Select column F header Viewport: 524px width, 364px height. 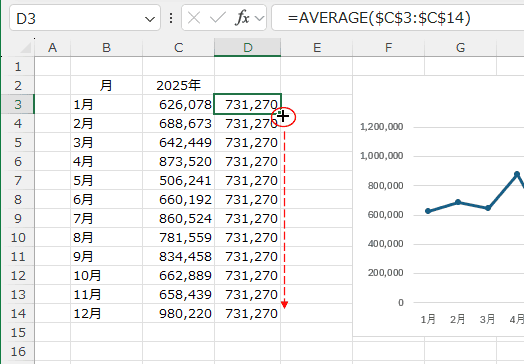coord(388,48)
